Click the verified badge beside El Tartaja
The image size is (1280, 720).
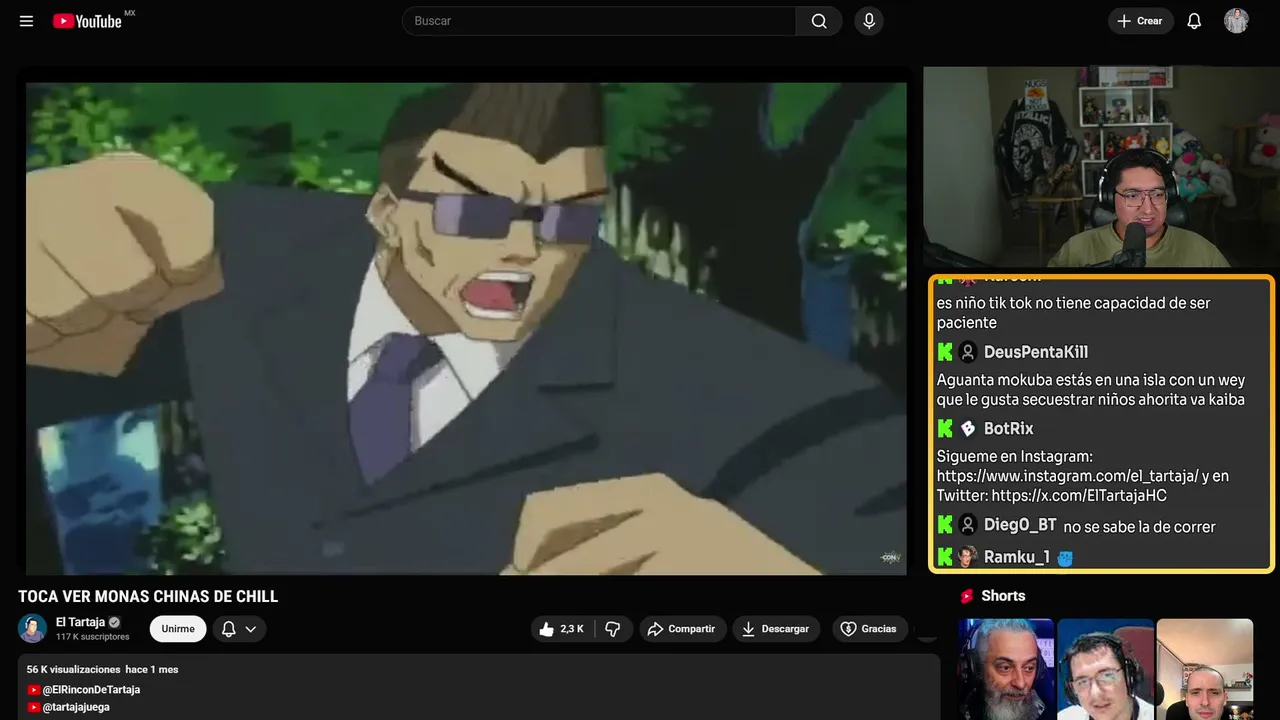pos(114,622)
